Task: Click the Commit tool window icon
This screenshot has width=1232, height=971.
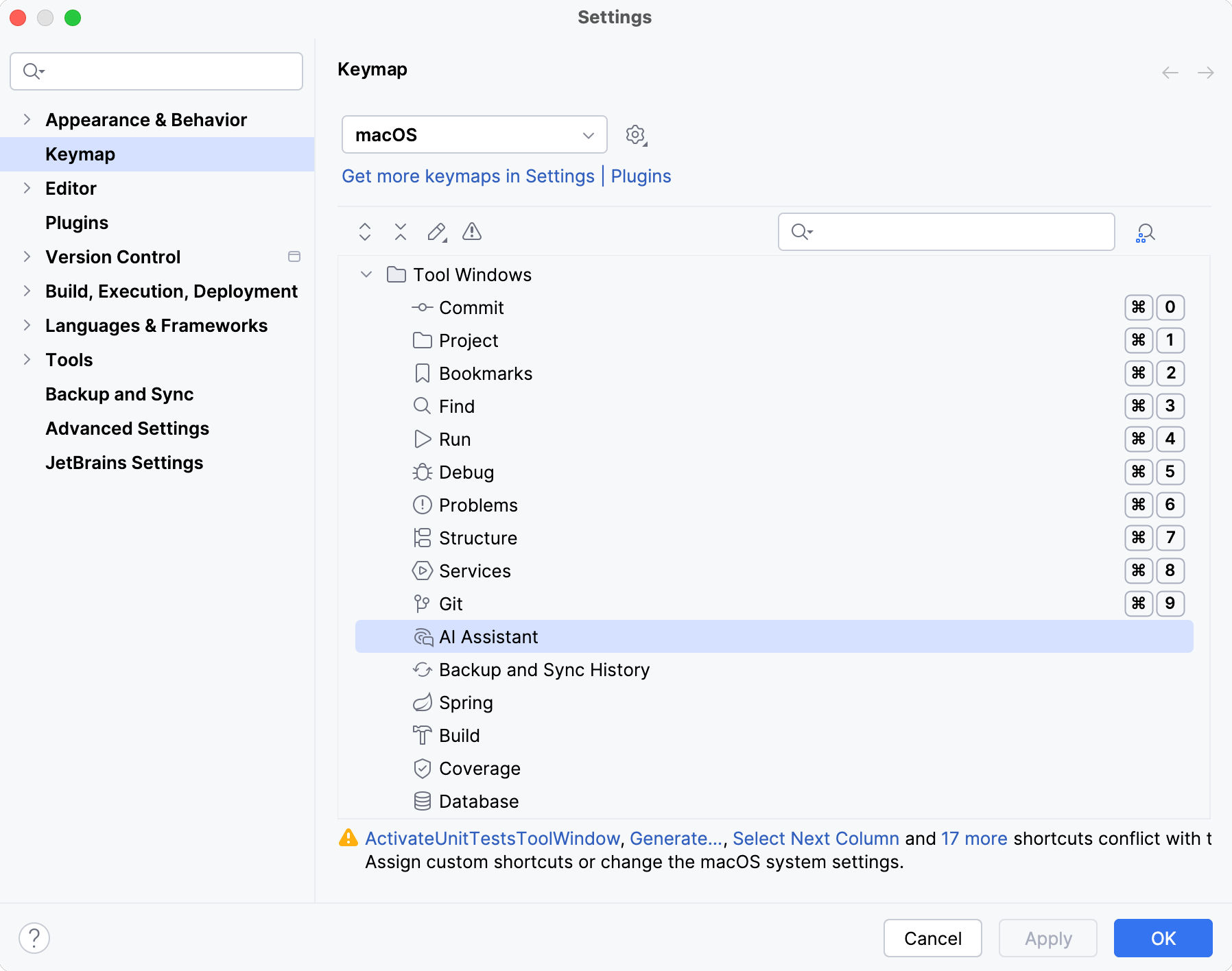Action: tap(422, 307)
